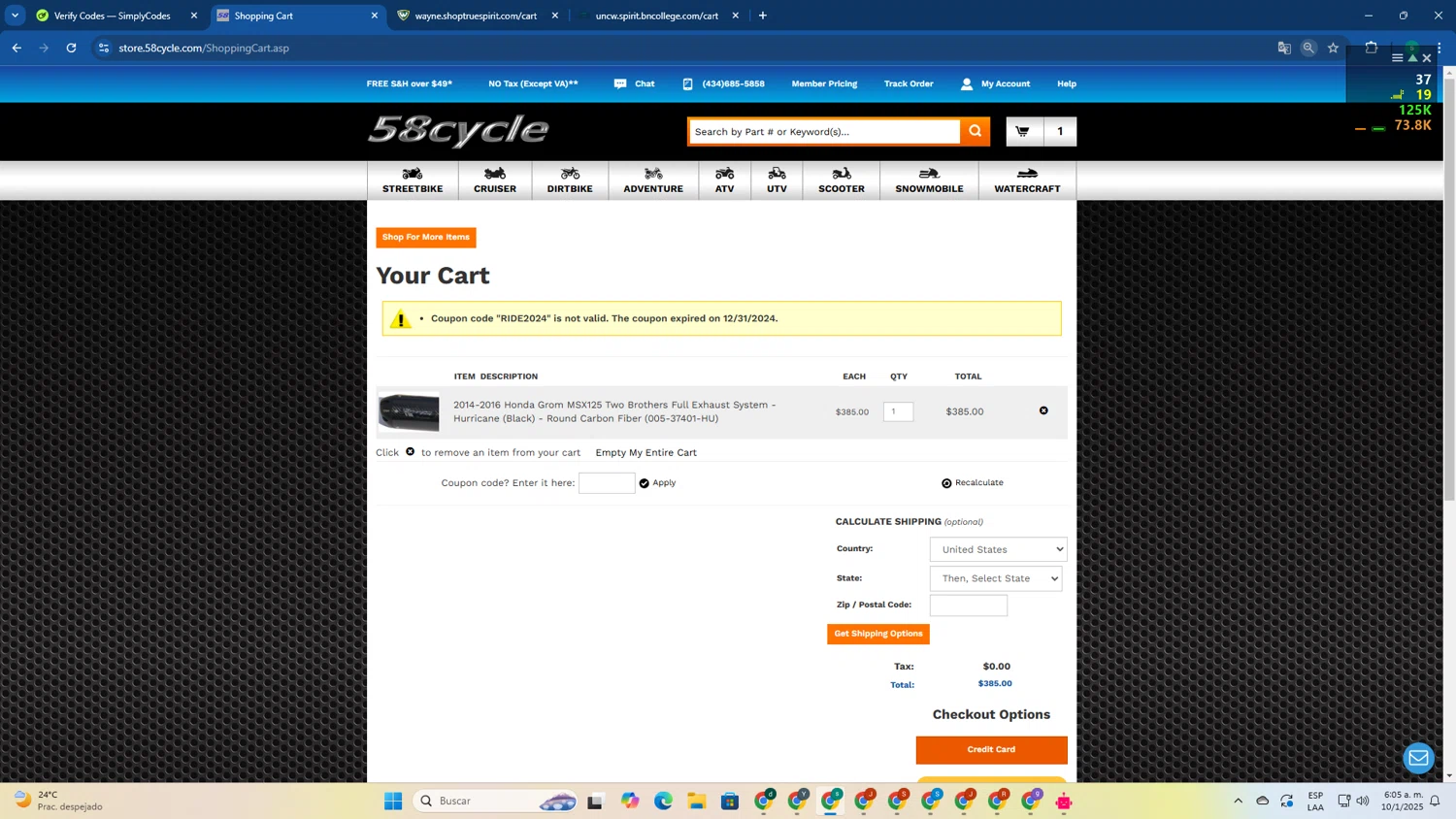This screenshot has height=819, width=1456.
Task: Open Microsoft Store from taskbar
Action: pyautogui.click(x=730, y=801)
